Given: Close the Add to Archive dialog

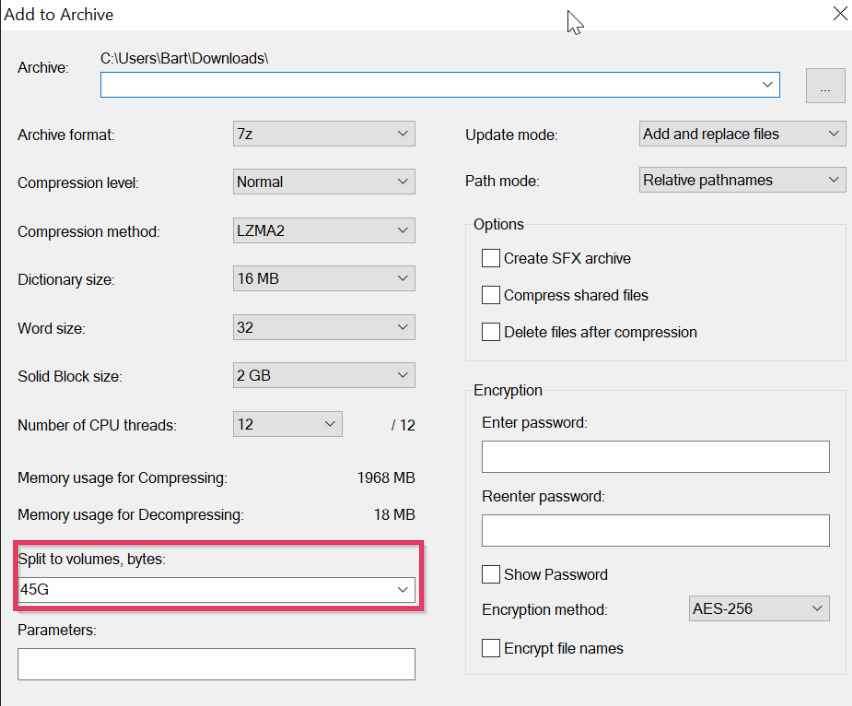Looking at the screenshot, I should 840,13.
